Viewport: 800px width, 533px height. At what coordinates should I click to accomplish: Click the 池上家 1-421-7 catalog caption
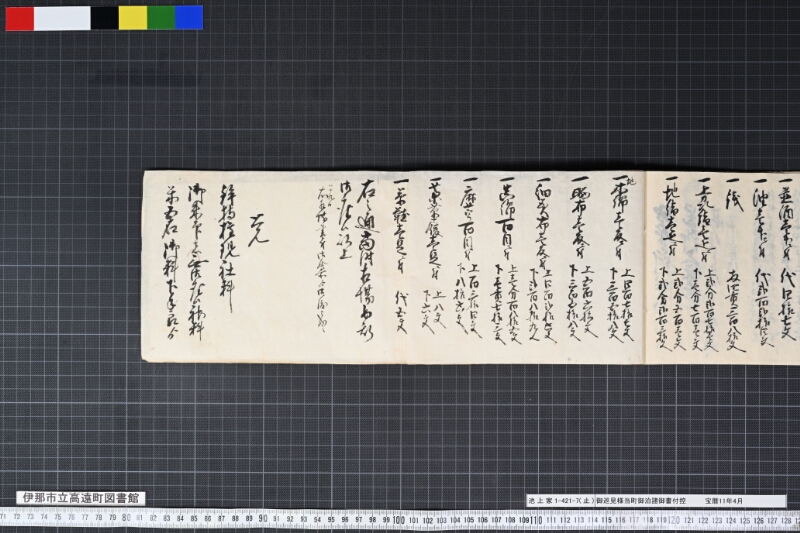(x=560, y=501)
